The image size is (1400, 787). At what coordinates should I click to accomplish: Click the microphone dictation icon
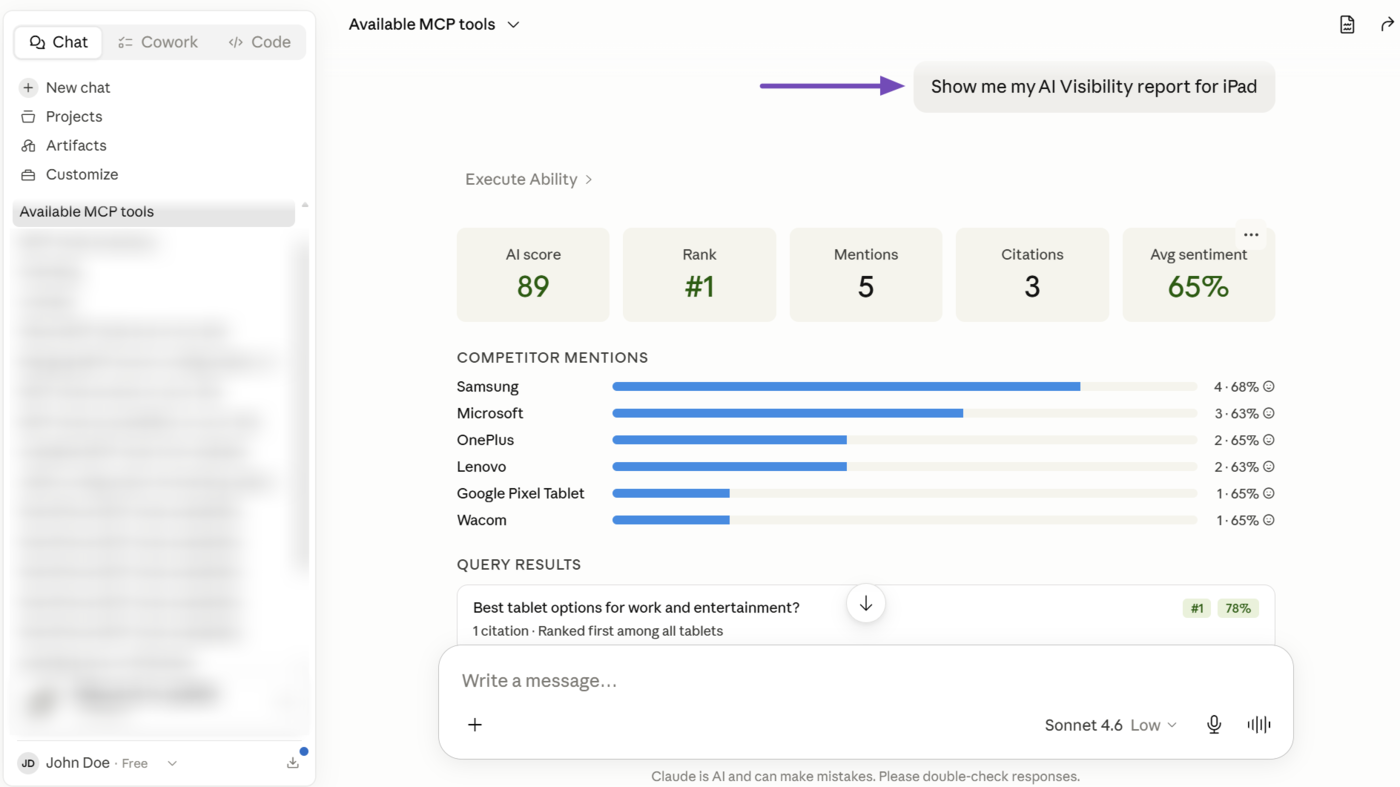(x=1214, y=725)
